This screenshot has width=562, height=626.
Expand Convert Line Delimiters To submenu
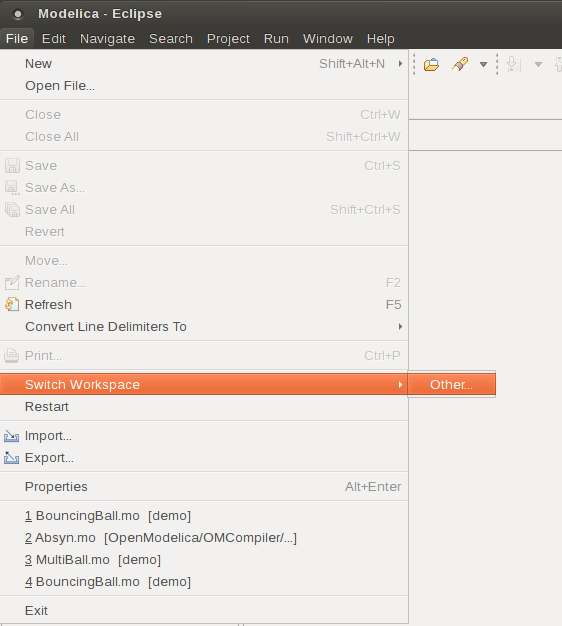204,327
